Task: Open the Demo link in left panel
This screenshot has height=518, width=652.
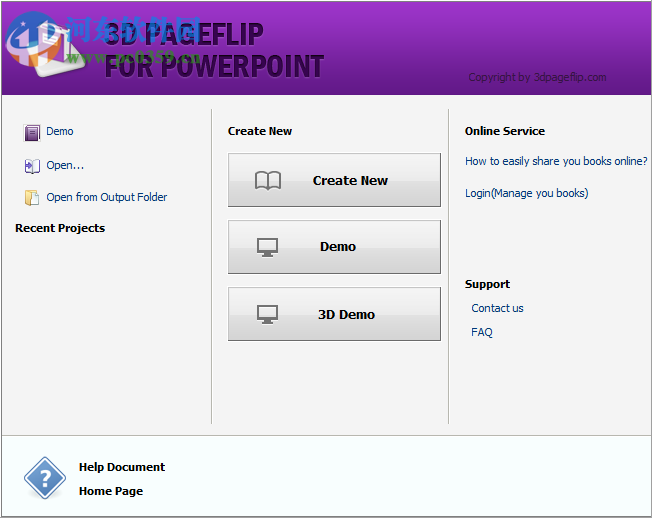Action: pos(59,131)
